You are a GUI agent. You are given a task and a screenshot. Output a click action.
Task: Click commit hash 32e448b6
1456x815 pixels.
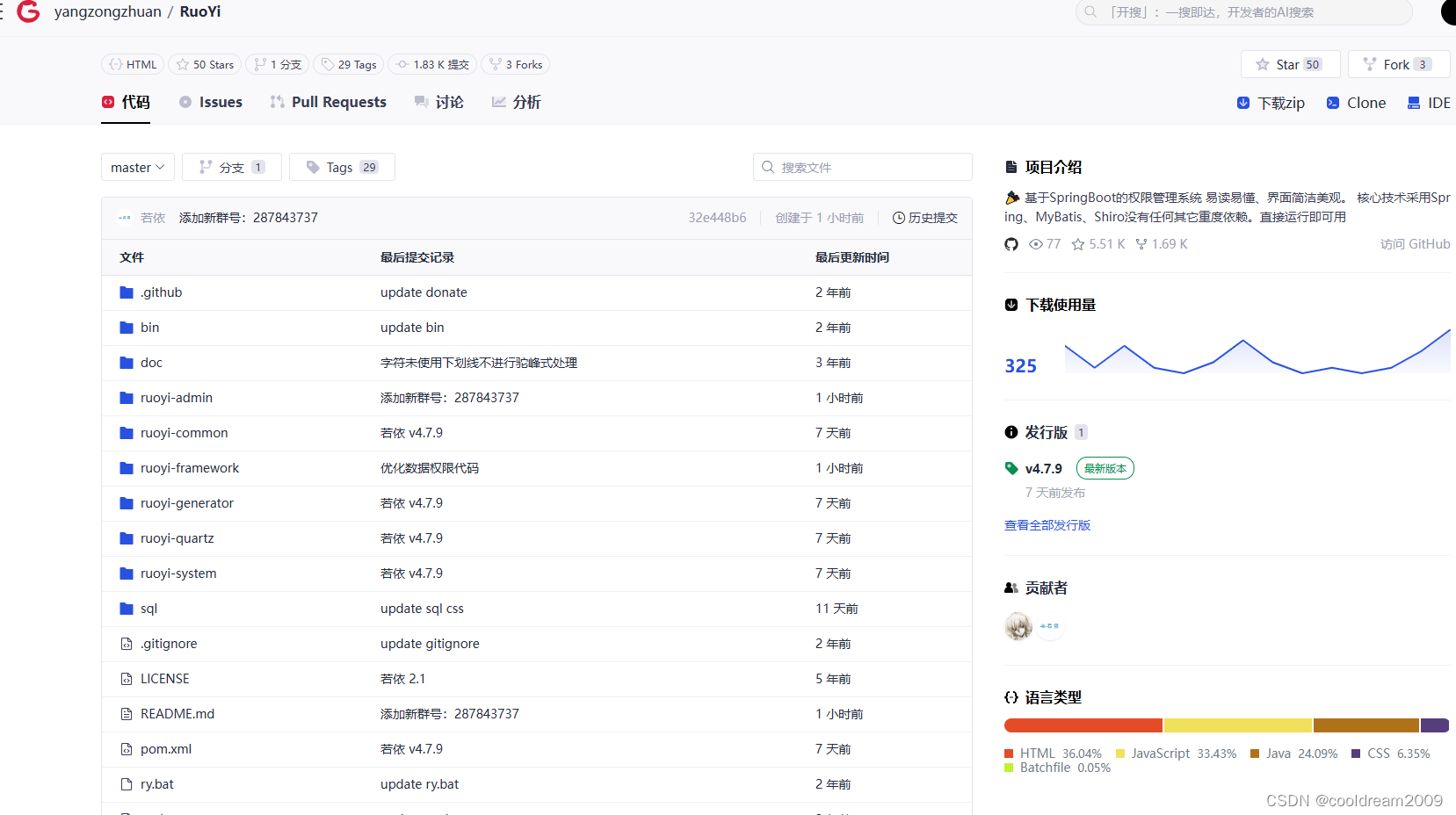point(717,218)
